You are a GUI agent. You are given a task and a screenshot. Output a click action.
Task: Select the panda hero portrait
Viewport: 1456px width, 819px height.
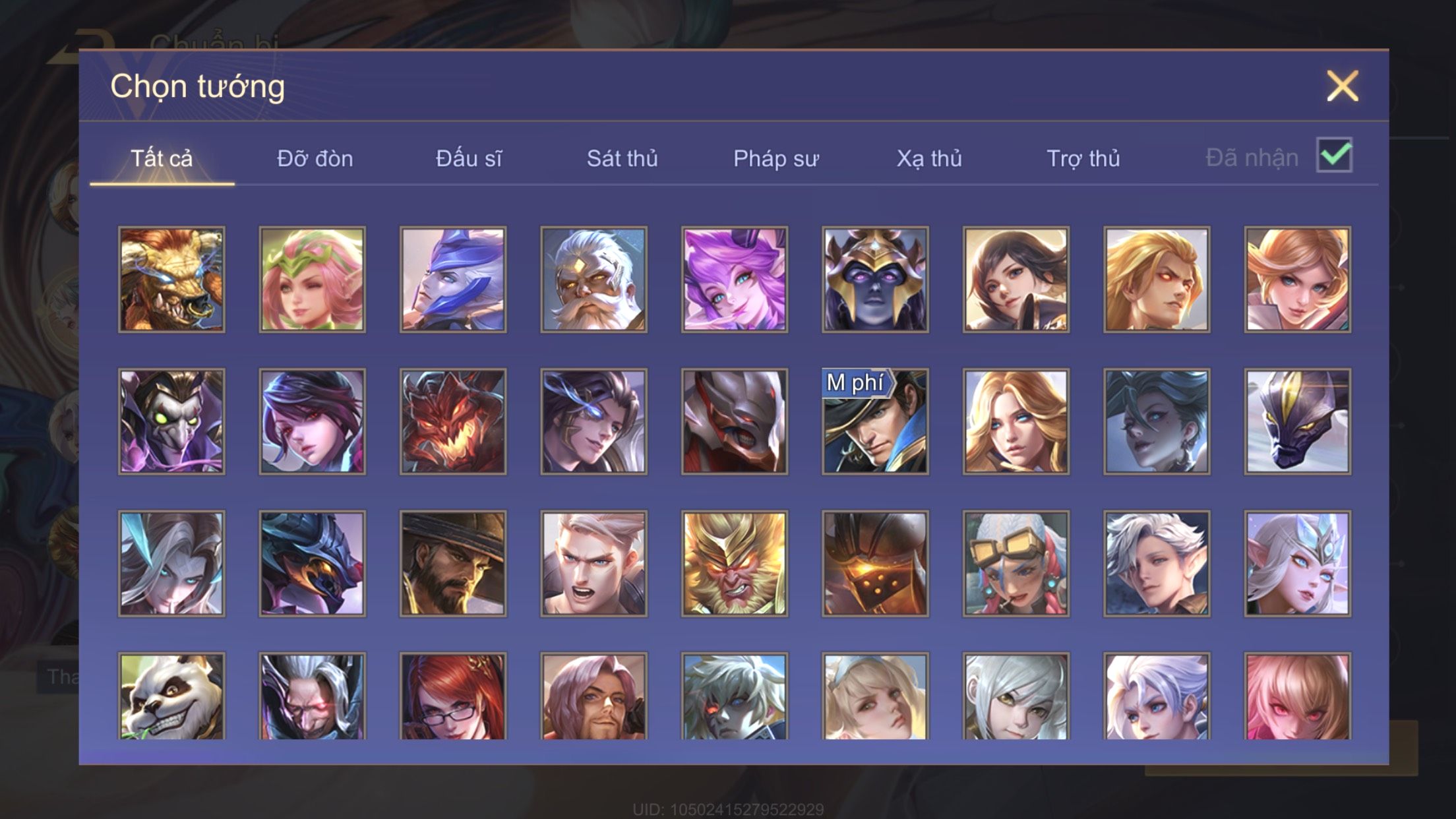coord(171,696)
